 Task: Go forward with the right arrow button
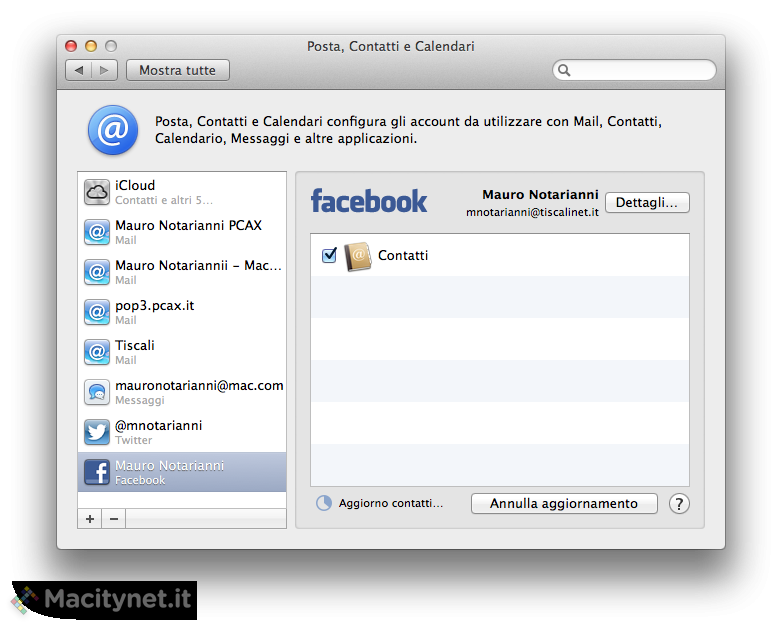pyautogui.click(x=104, y=70)
